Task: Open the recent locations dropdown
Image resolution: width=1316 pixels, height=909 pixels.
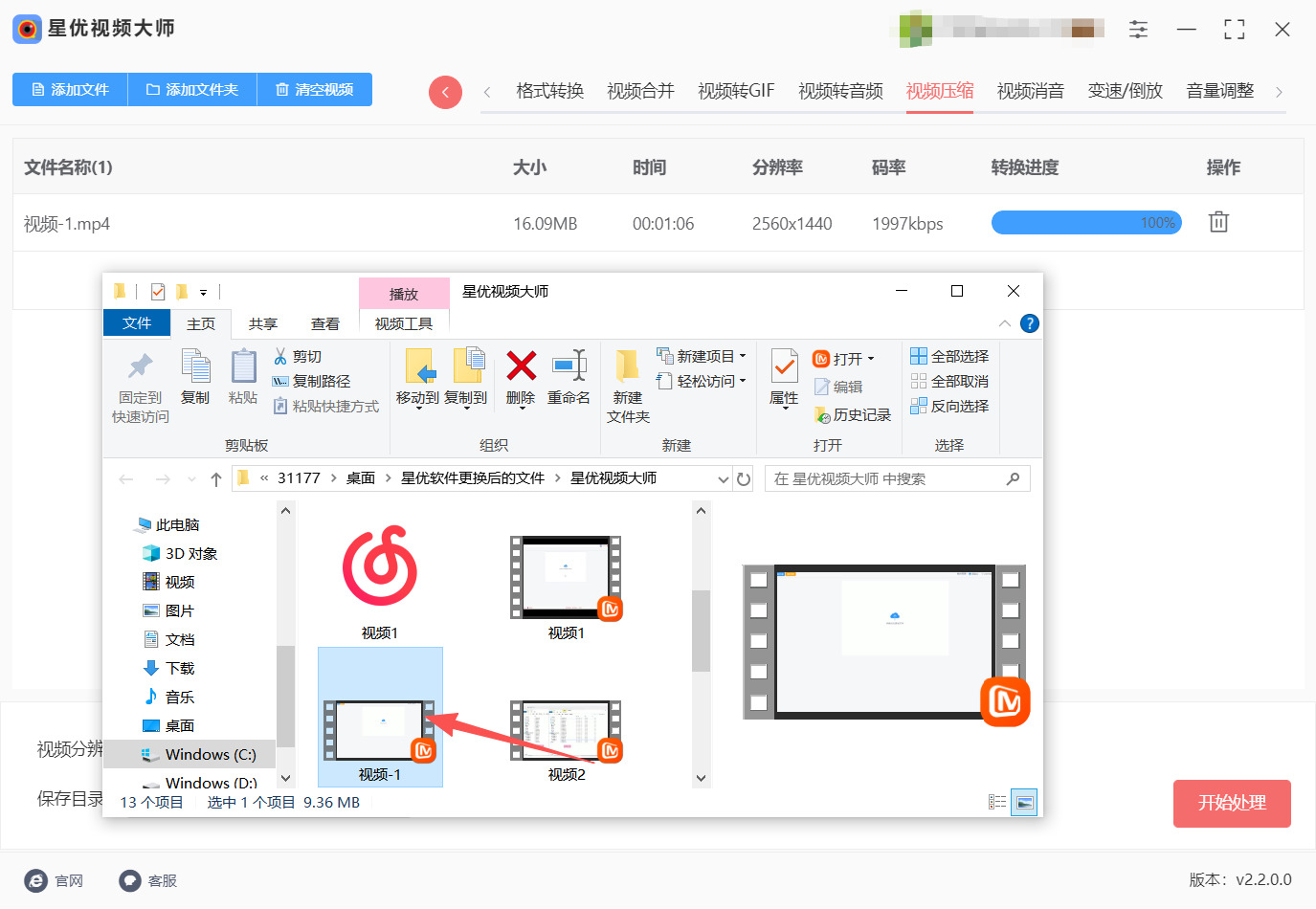Action: [191, 479]
